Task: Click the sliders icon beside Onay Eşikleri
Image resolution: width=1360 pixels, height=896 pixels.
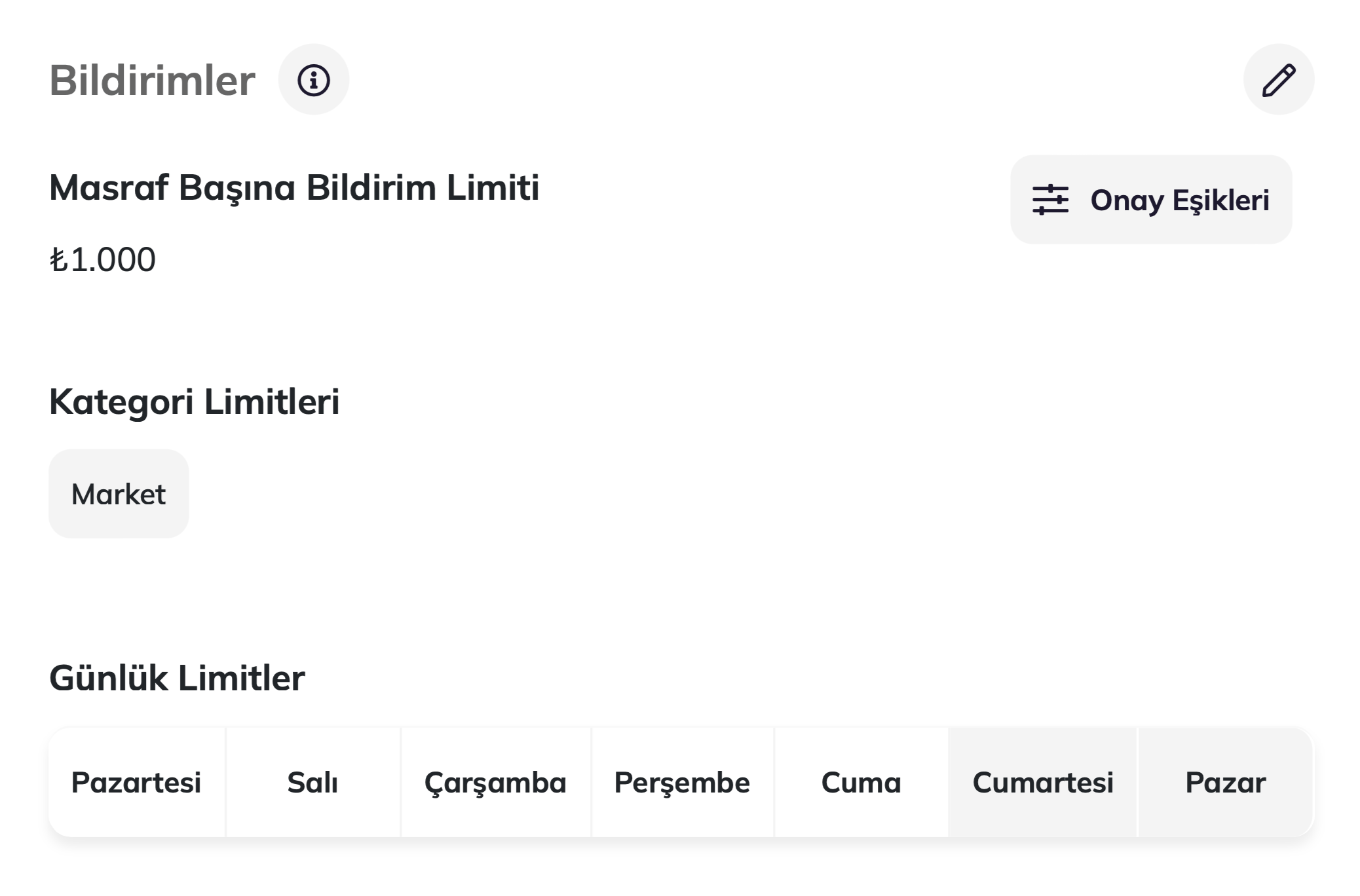Action: [1050, 200]
